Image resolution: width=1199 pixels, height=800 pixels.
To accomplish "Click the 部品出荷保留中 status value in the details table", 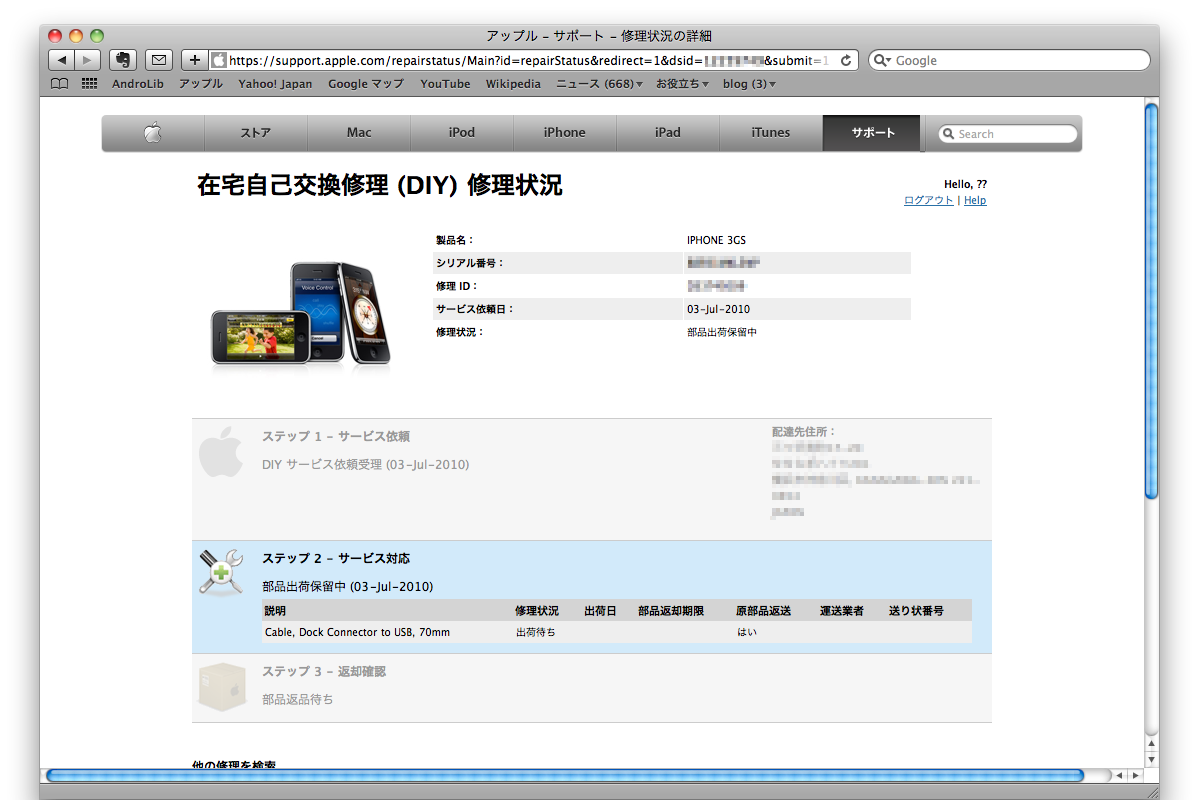I will 722,332.
